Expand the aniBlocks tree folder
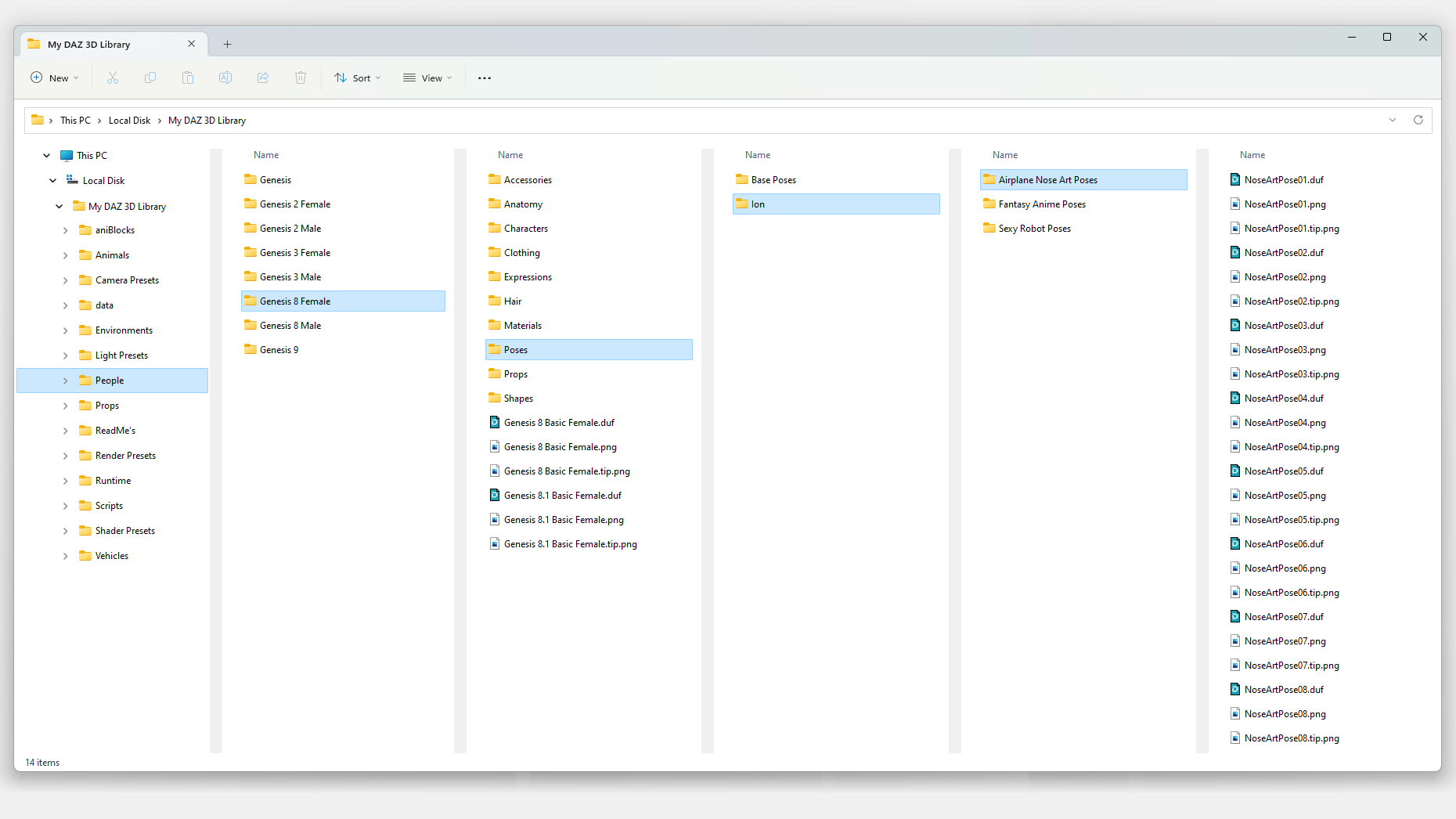Viewport: 1456px width, 819px height. [x=66, y=230]
